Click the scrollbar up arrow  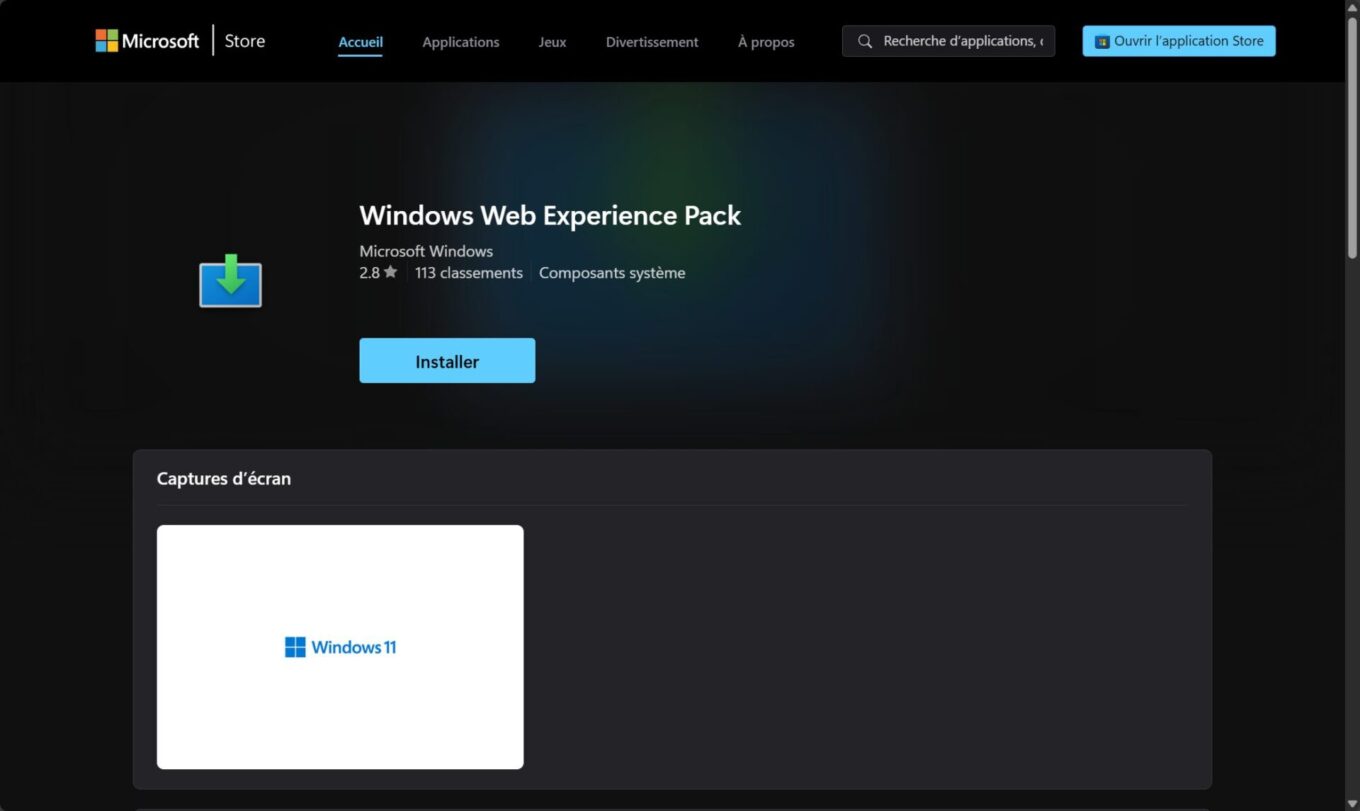pos(1352,8)
